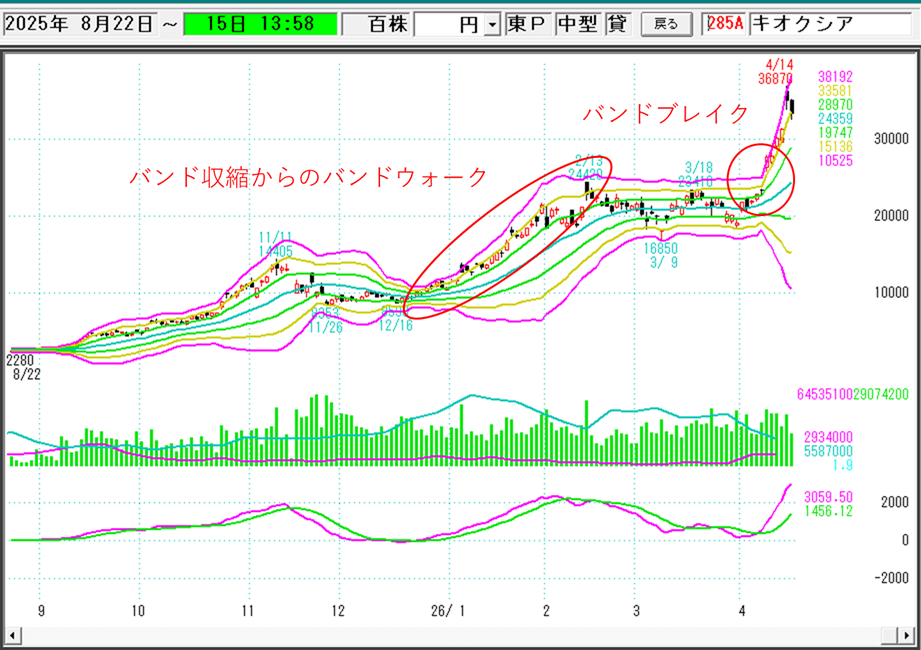Screen dimensions: 921x650
Task: Click the 貸 margin indicator
Action: pos(616,24)
